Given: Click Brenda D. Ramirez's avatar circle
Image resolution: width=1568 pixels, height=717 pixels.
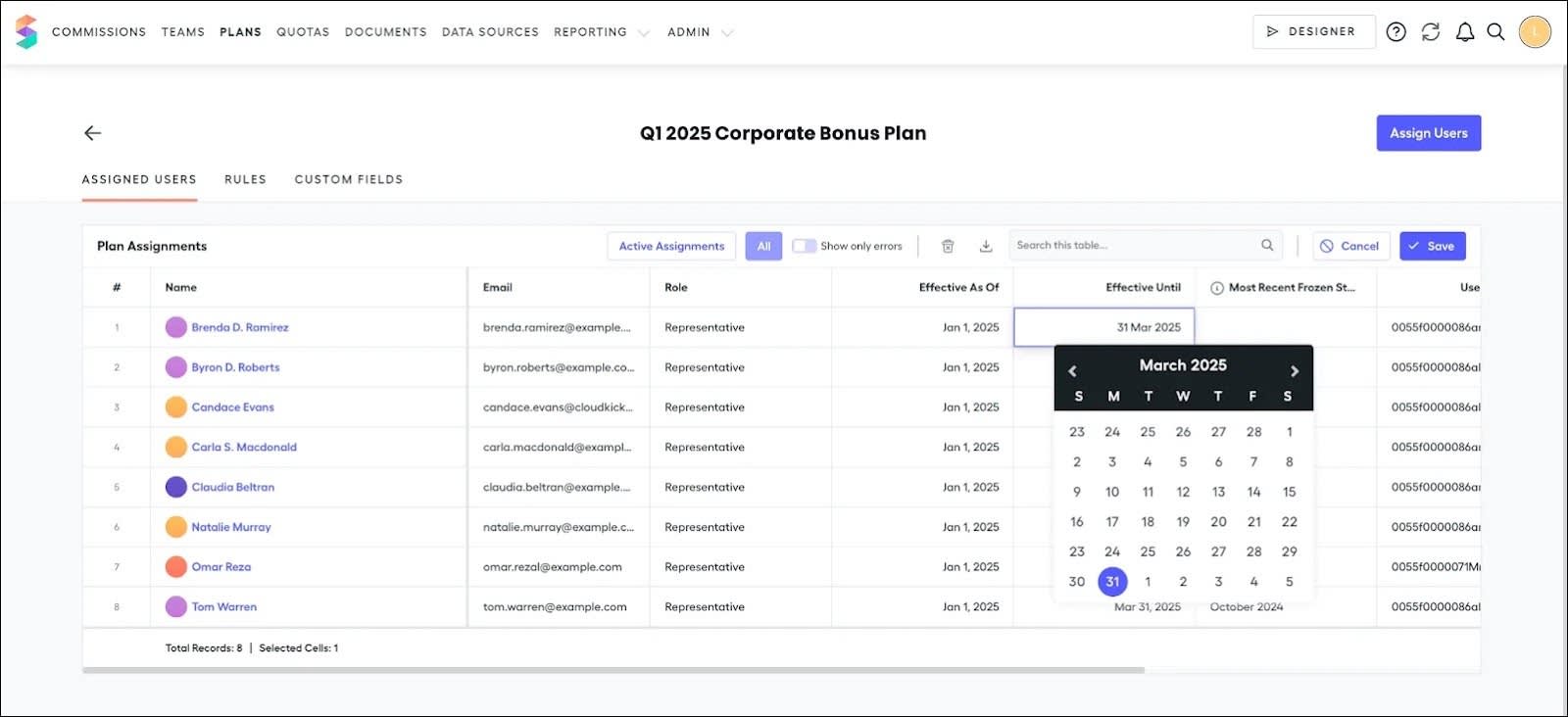Looking at the screenshot, I should 176,327.
